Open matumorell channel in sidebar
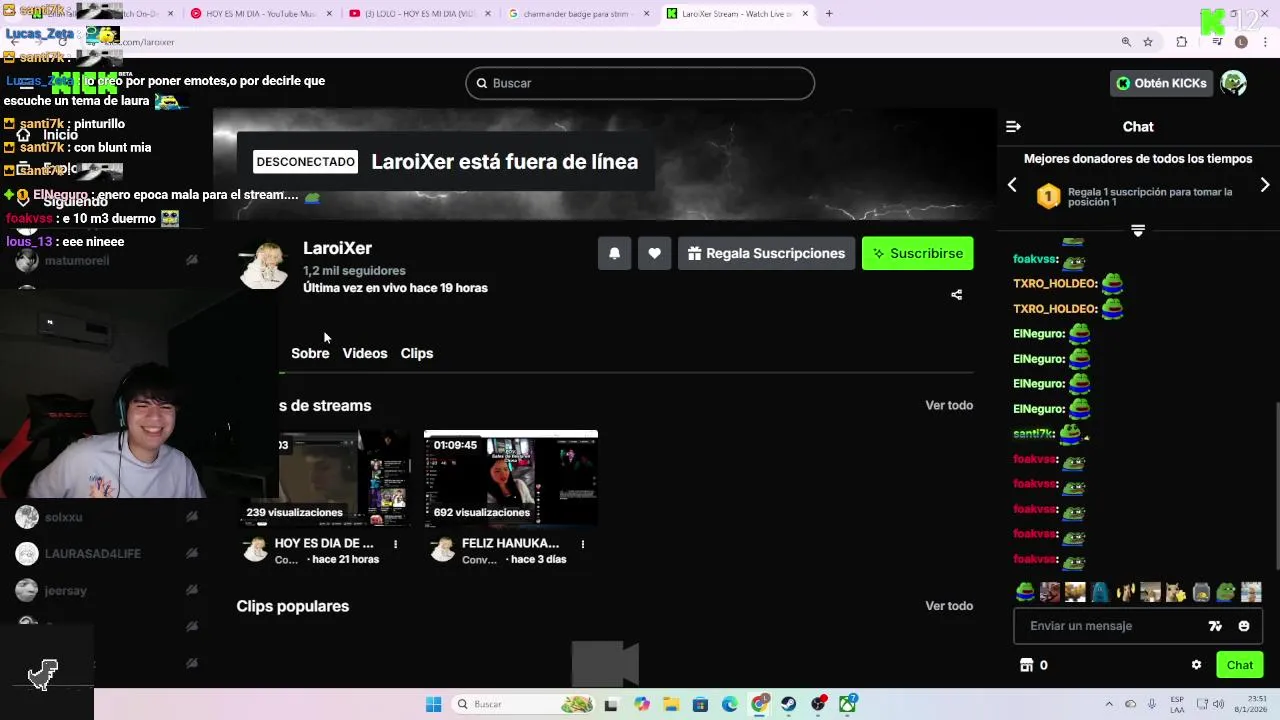The width and height of the screenshot is (1280, 720). click(x=77, y=261)
